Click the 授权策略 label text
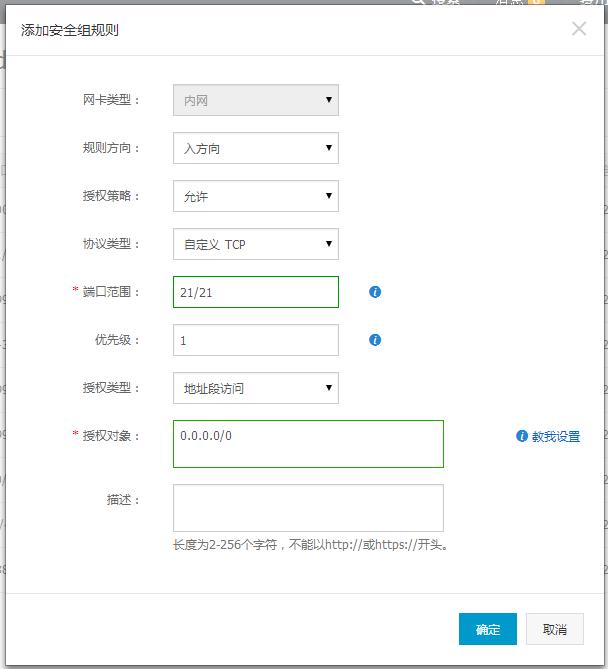Screen dimensions: 608x669 (x=111, y=196)
